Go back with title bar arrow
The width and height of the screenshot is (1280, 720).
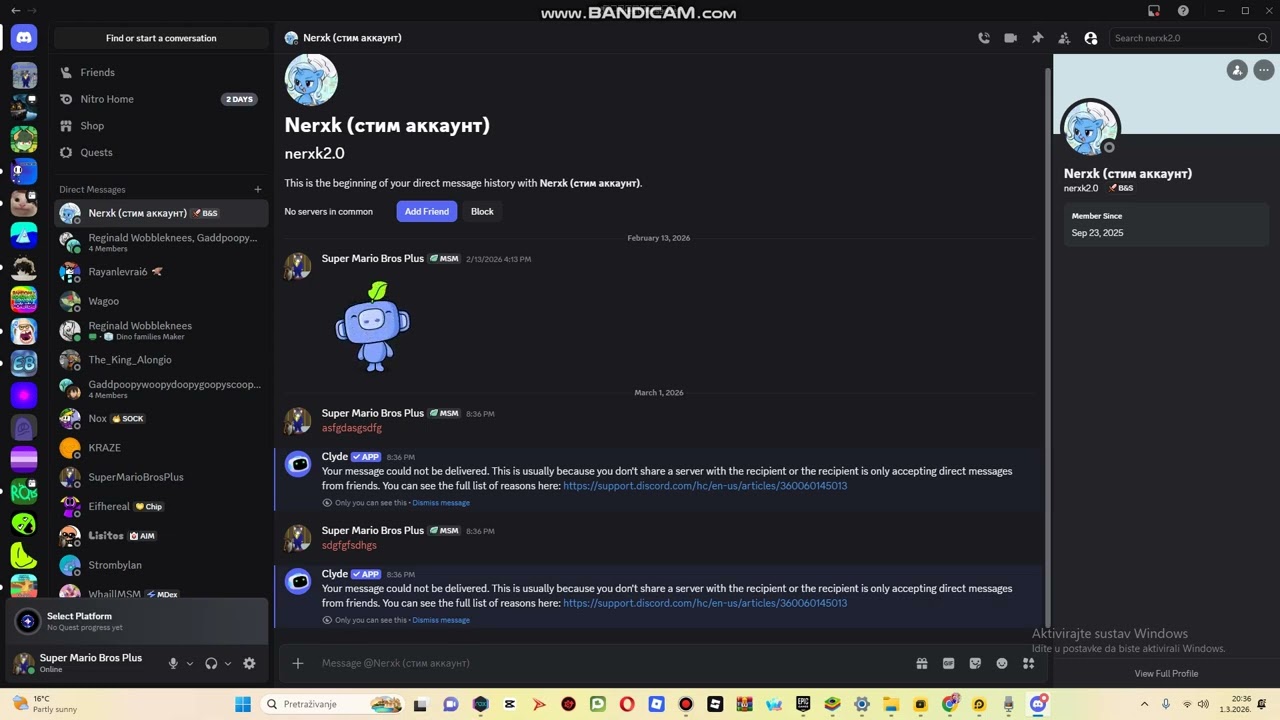tap(15, 10)
